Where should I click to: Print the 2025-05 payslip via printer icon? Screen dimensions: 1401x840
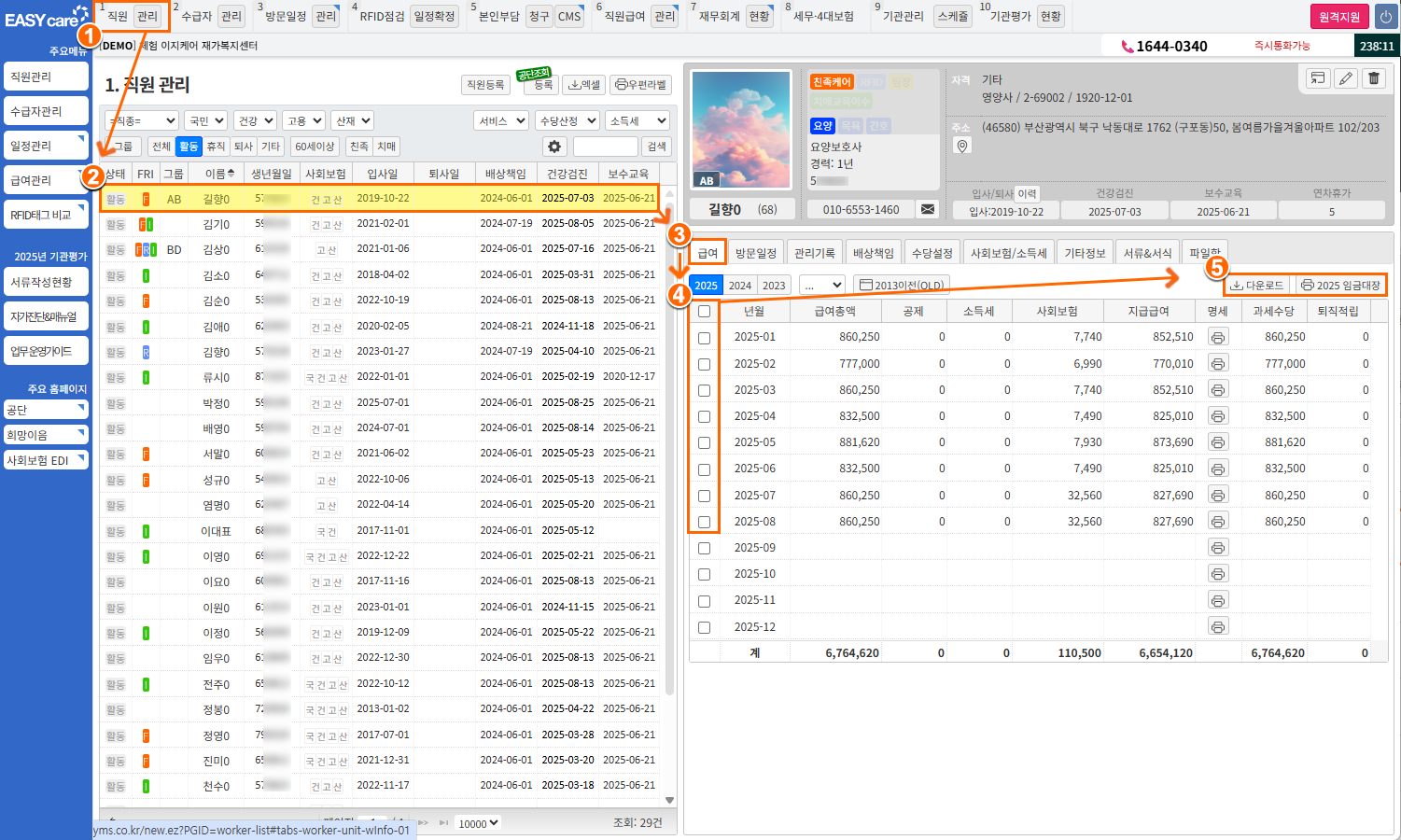(x=1218, y=442)
